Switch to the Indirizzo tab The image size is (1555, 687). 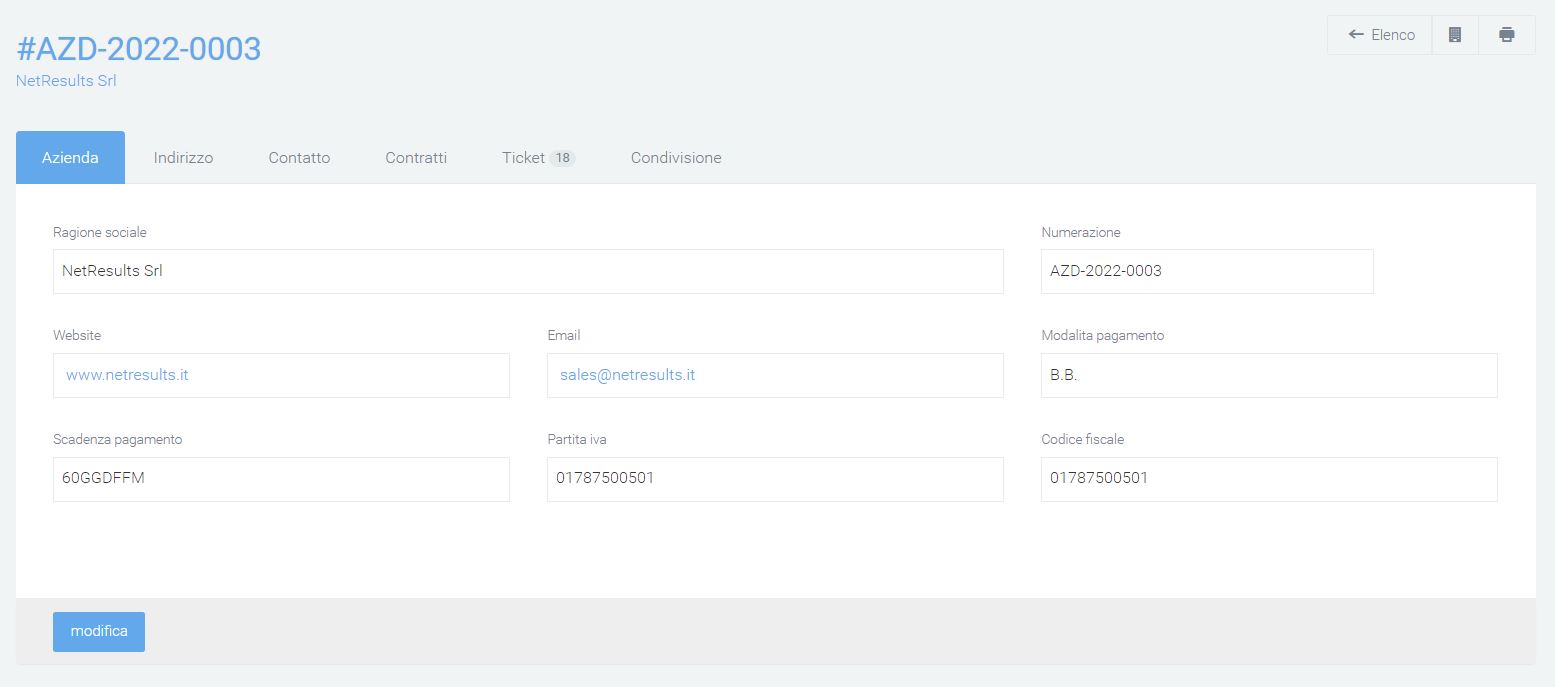point(183,157)
